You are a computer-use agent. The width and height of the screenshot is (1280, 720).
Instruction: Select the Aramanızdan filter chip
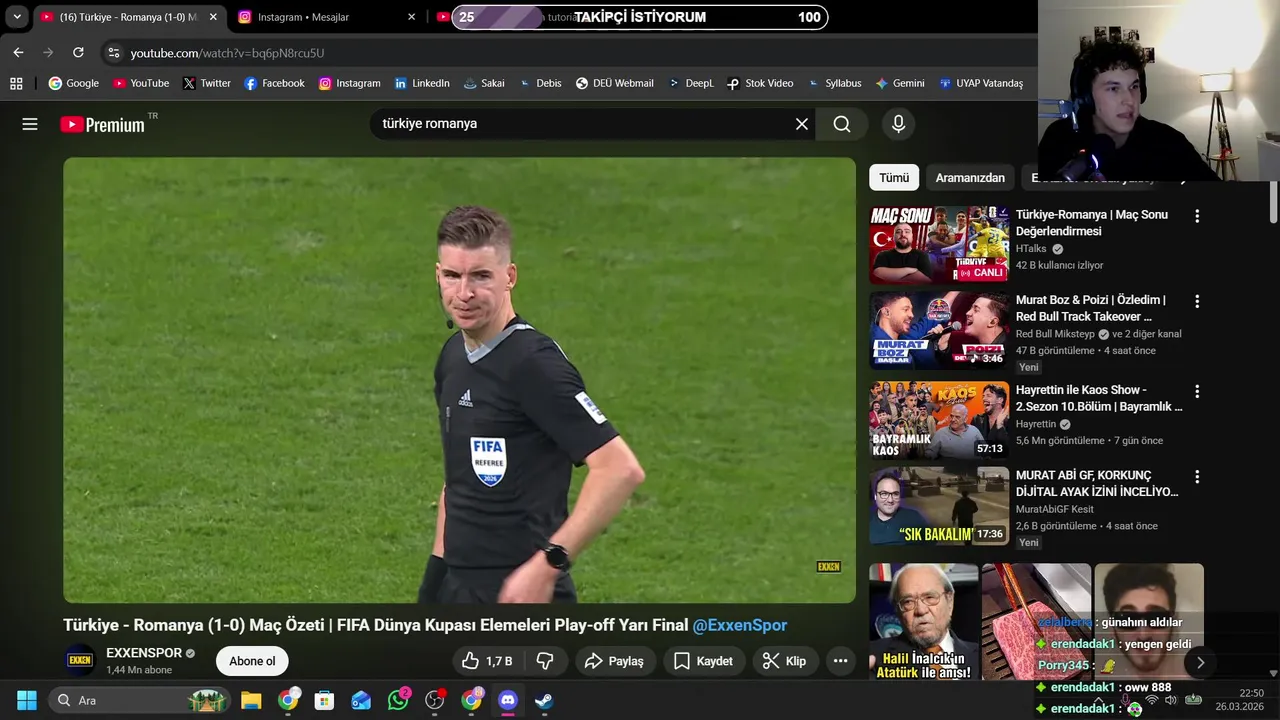[x=970, y=178]
